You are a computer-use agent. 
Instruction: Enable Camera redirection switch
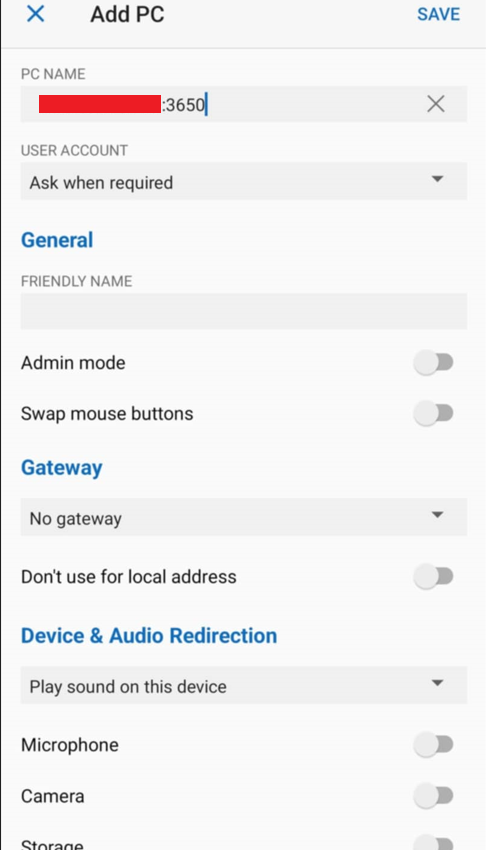[x=433, y=796]
